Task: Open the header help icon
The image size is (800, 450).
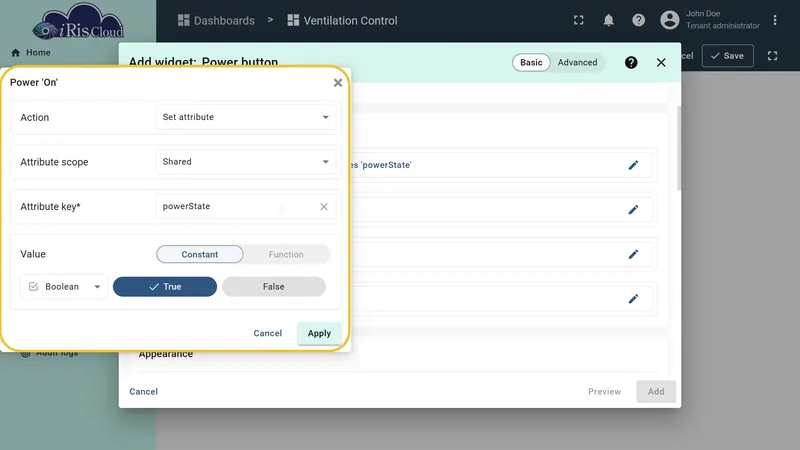Action: click(x=639, y=20)
